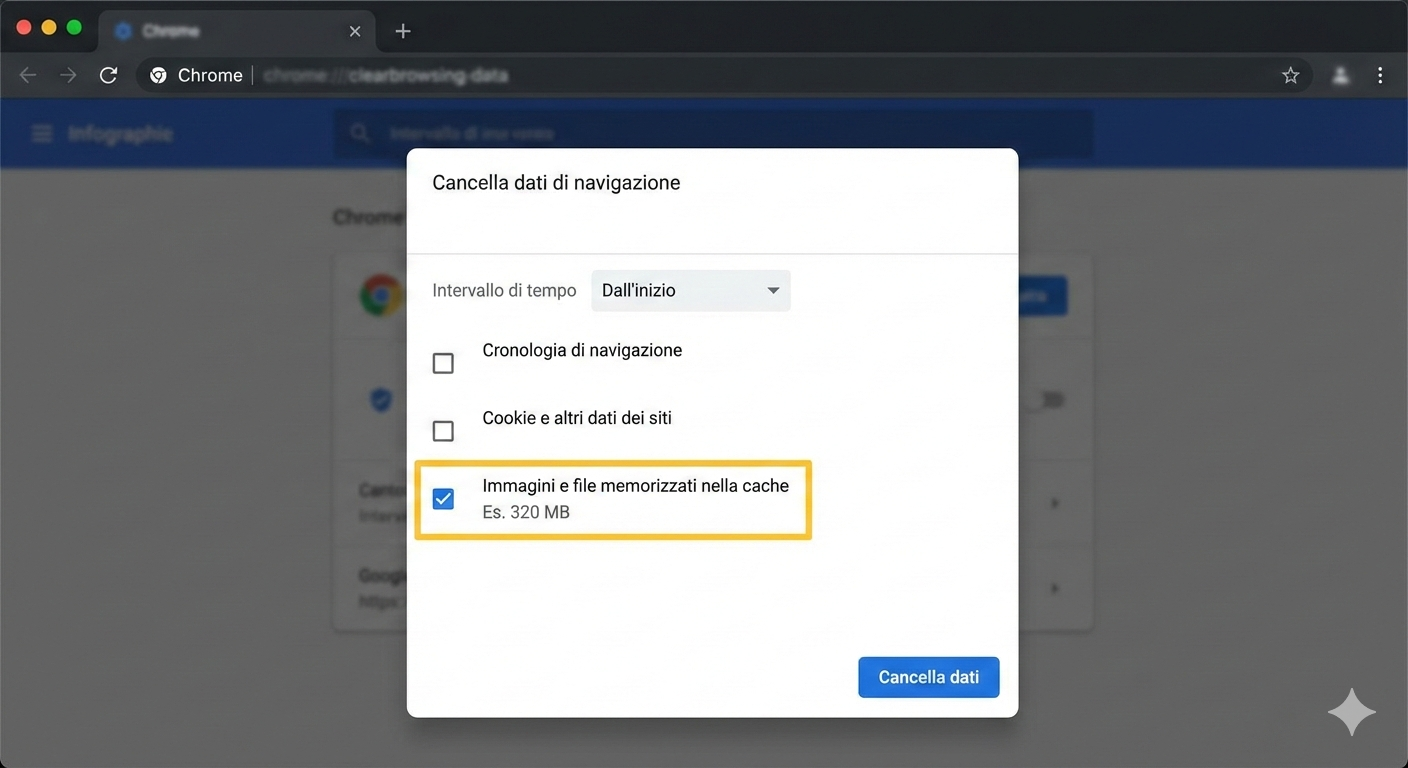1408x768 pixels.
Task: Enable Cronologia di navigazione checkbox
Action: (x=443, y=363)
